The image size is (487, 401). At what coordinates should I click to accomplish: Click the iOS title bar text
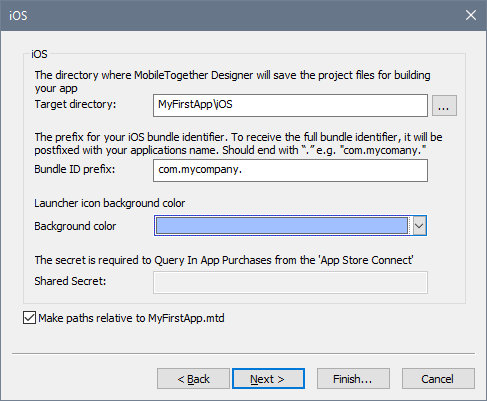(x=18, y=16)
